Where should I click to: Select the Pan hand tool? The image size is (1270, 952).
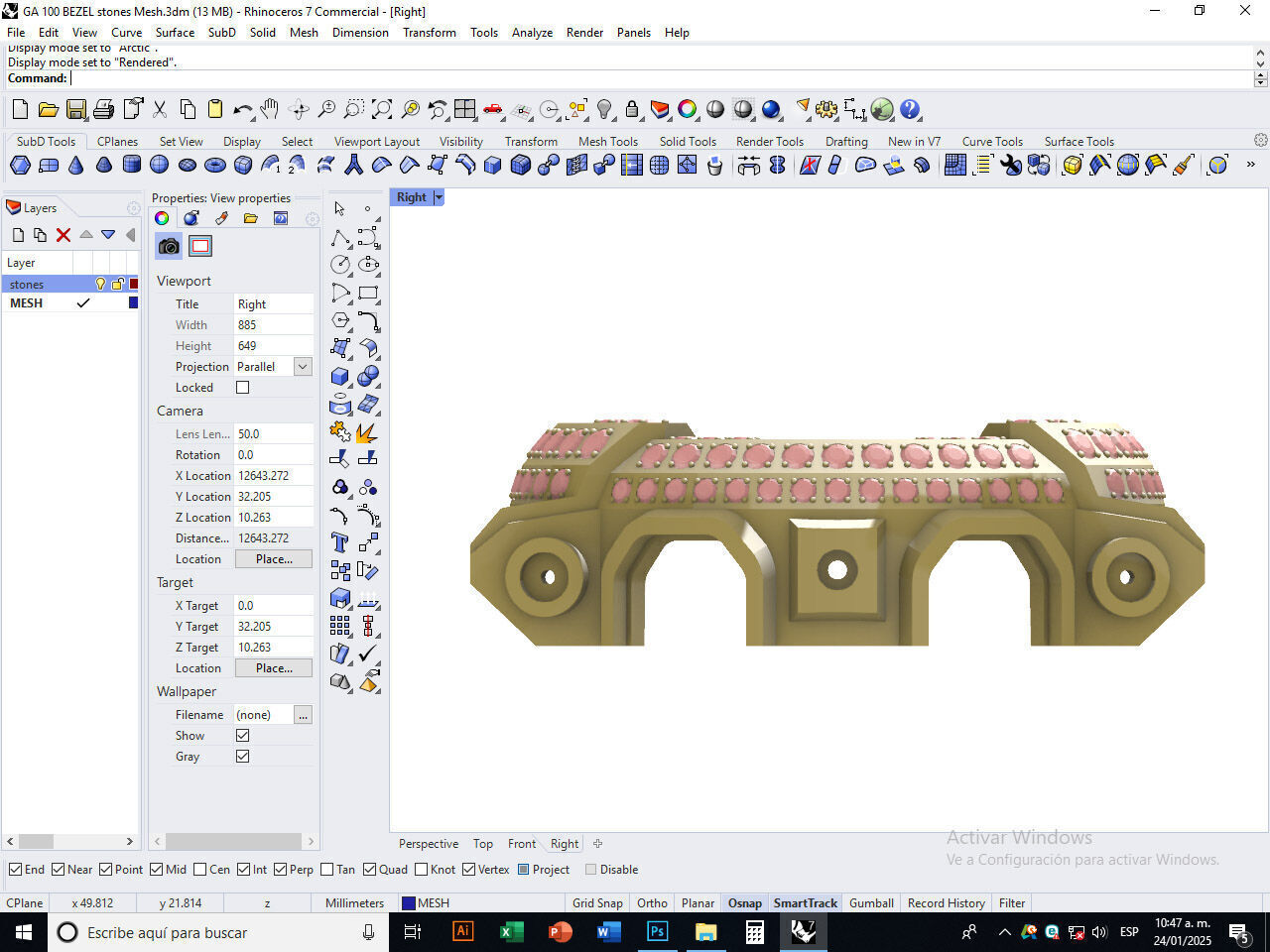(x=270, y=110)
